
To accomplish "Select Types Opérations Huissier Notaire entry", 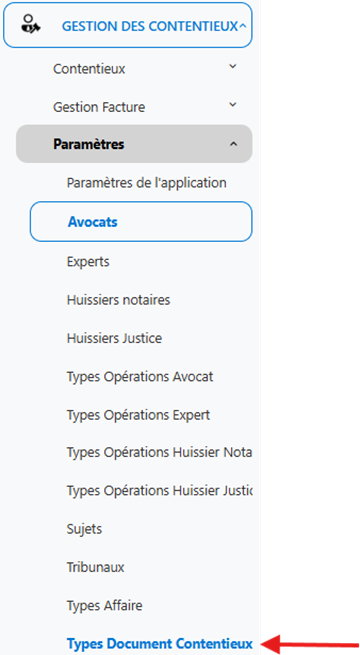I will [x=159, y=452].
